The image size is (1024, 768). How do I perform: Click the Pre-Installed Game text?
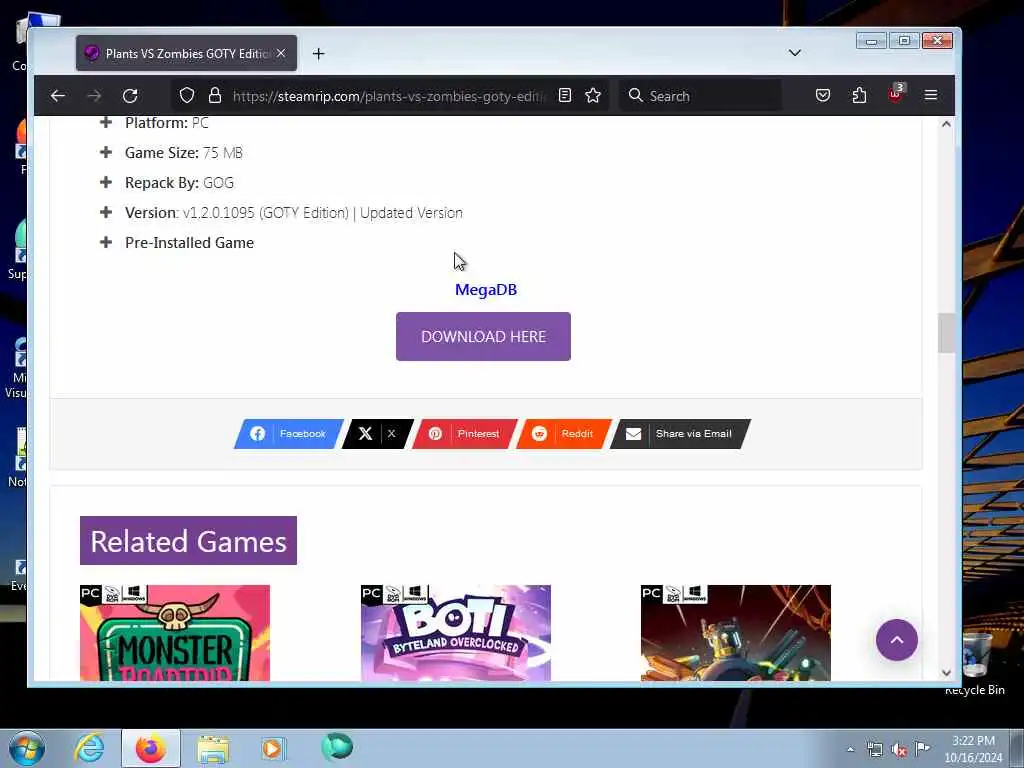(189, 243)
